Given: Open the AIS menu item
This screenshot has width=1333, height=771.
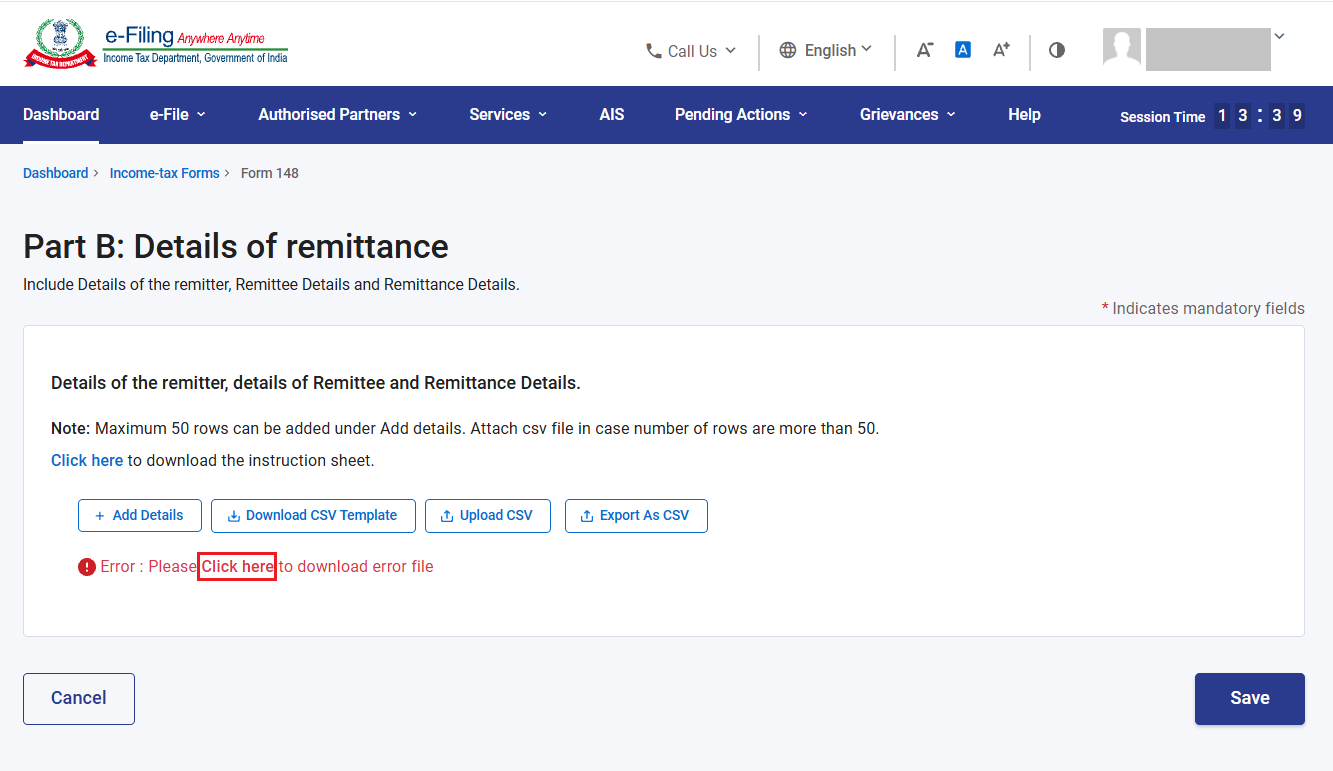Looking at the screenshot, I should (x=612, y=114).
